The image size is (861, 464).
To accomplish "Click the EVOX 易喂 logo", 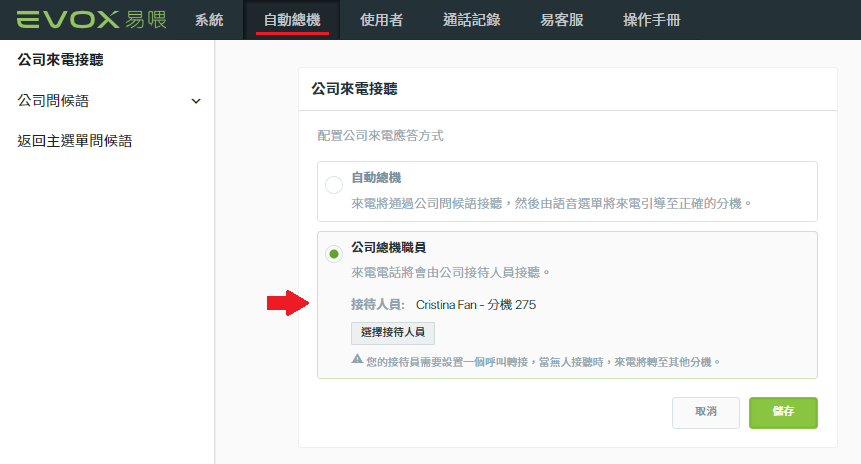I will [x=91, y=20].
